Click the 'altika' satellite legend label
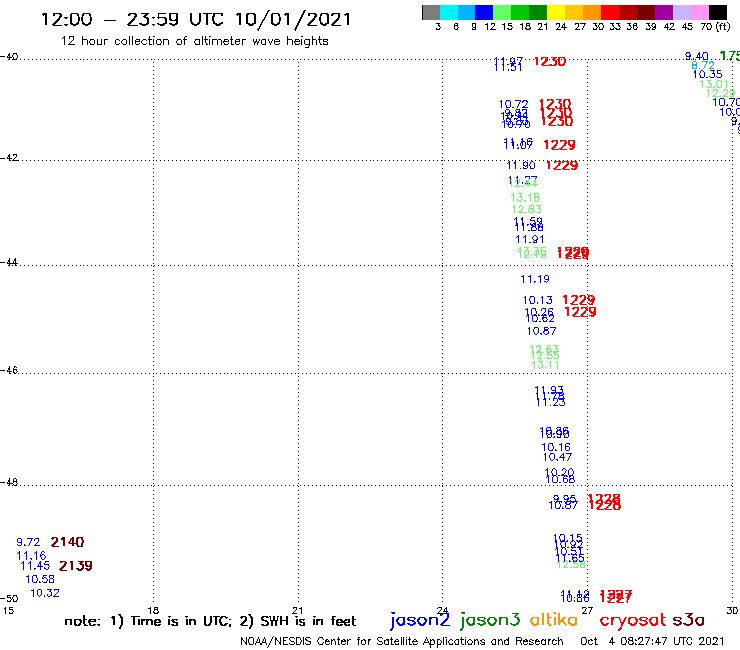The width and height of the screenshot is (740, 650). 553,619
